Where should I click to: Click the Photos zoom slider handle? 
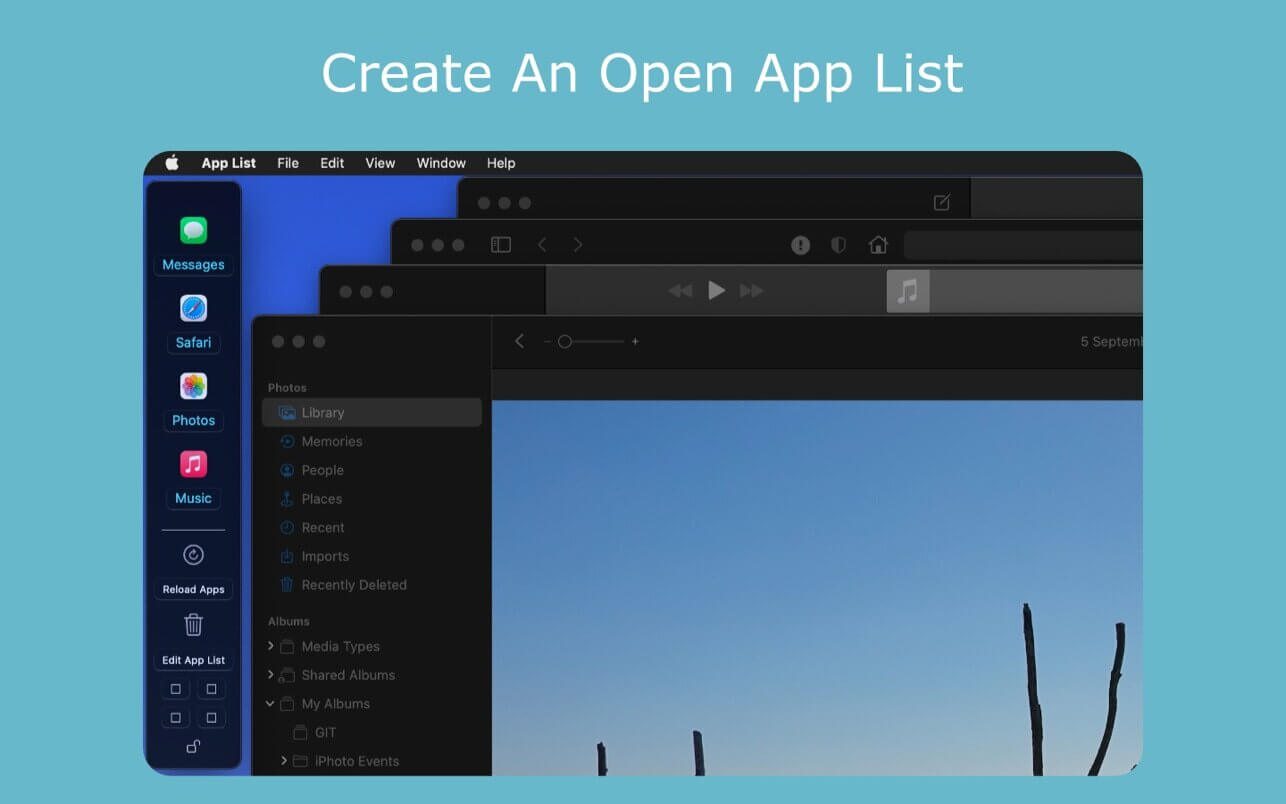565,342
